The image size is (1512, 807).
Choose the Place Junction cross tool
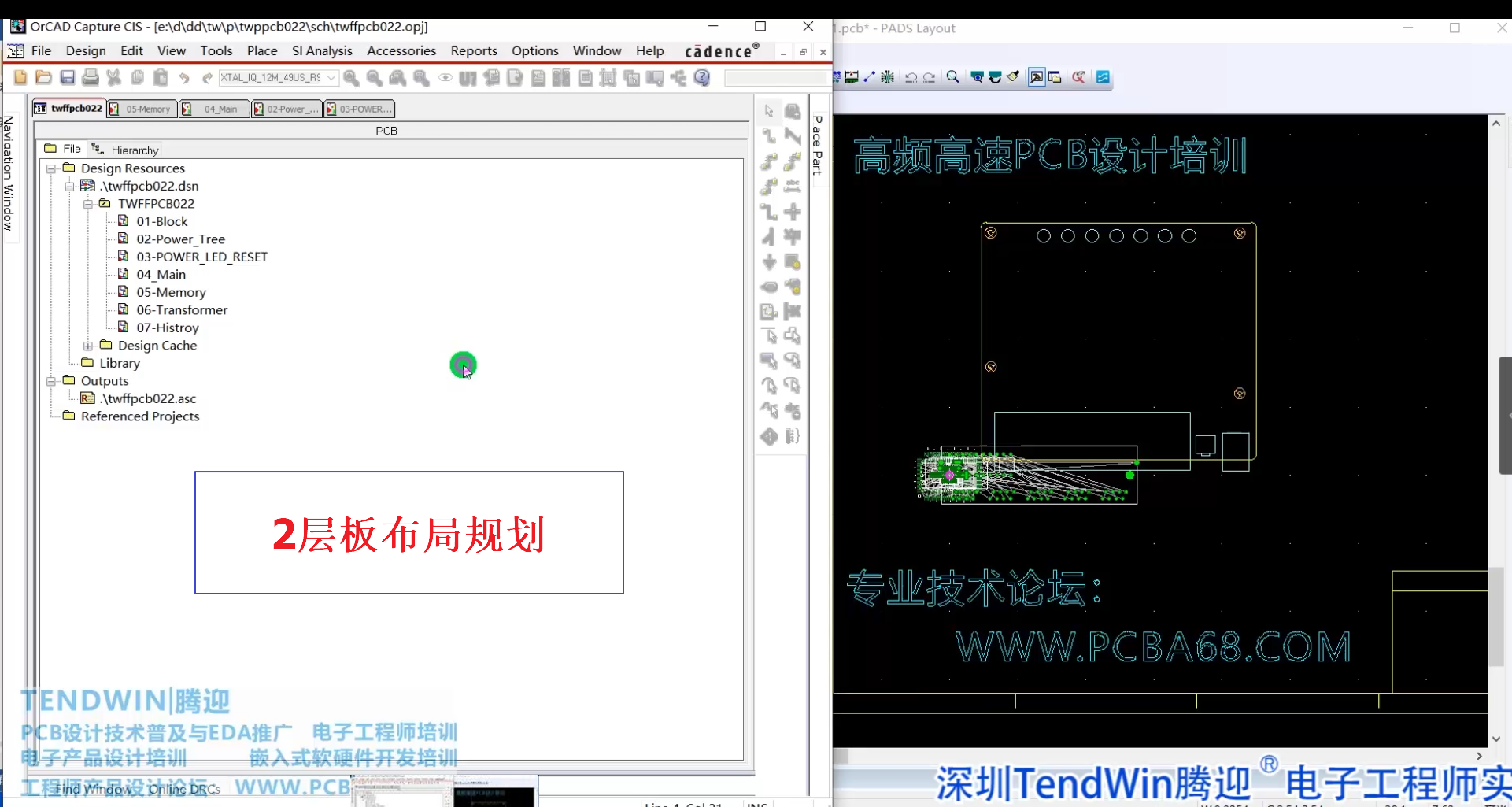[793, 212]
